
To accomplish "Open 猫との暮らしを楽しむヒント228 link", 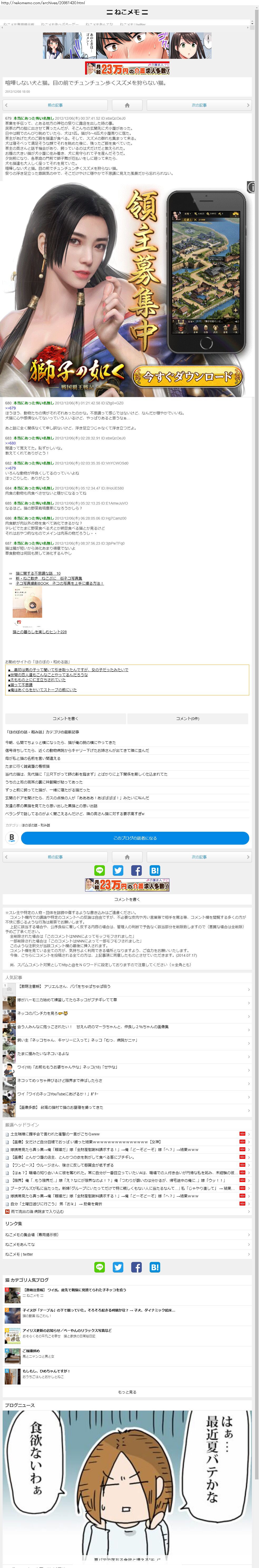I will click(40, 632).
